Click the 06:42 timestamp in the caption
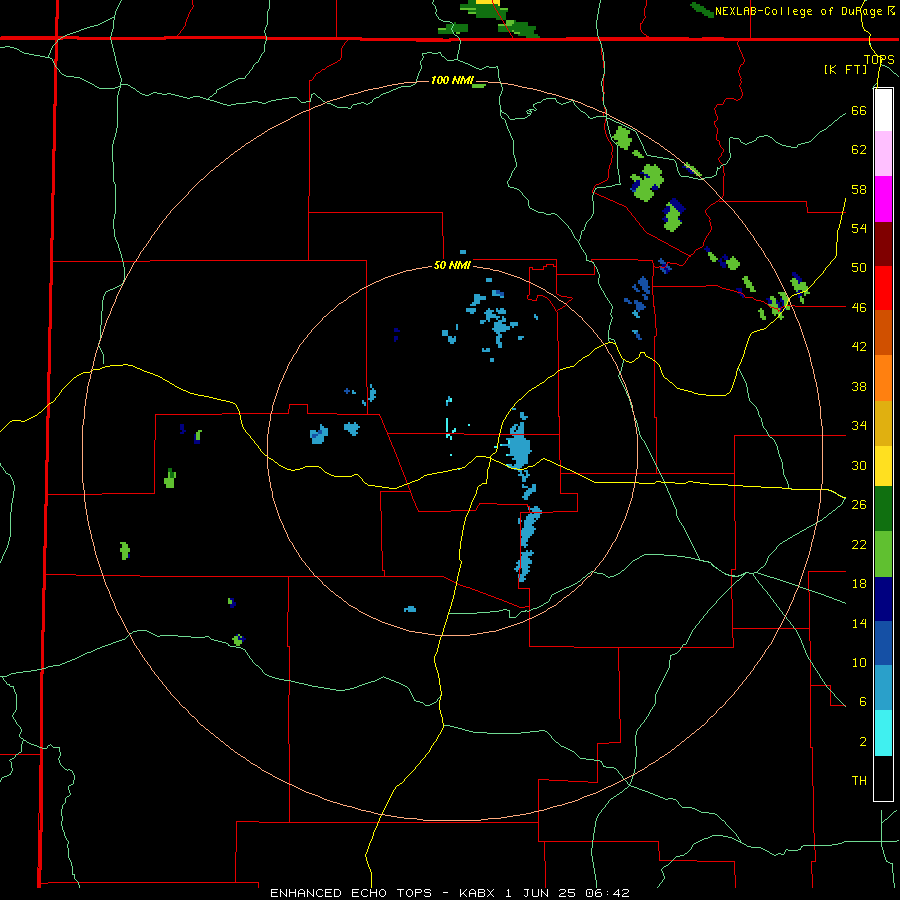 605,893
